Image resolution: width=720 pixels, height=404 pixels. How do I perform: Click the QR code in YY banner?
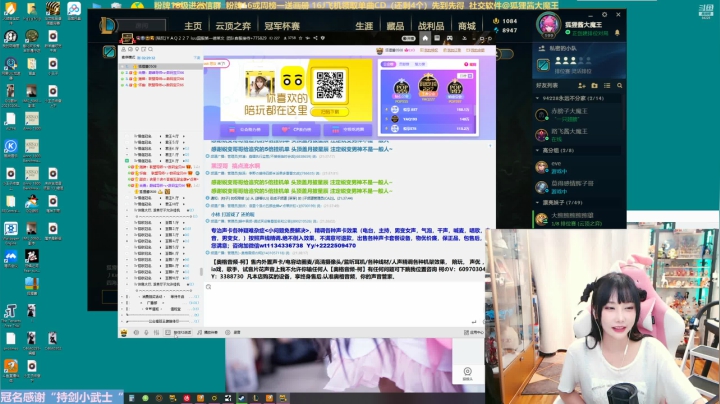pos(329,85)
